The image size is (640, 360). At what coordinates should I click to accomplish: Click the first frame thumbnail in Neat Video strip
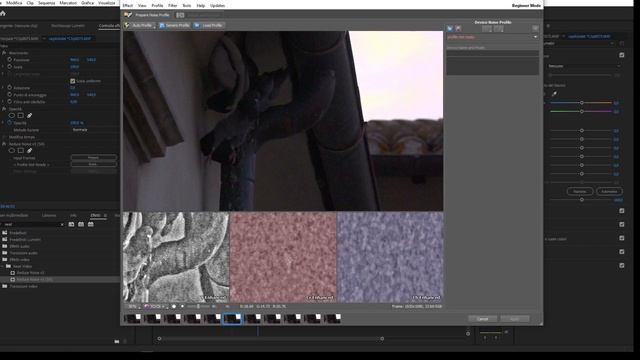pos(133,318)
